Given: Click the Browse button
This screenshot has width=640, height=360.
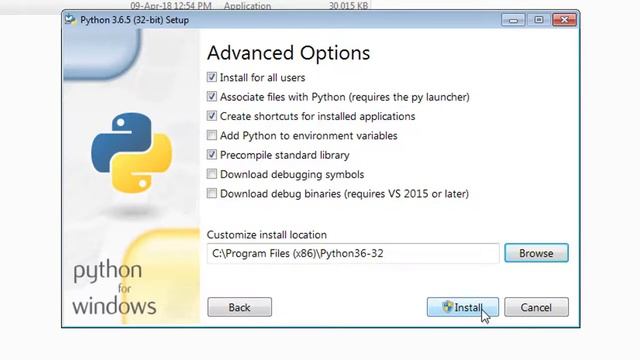Looking at the screenshot, I should [x=536, y=253].
